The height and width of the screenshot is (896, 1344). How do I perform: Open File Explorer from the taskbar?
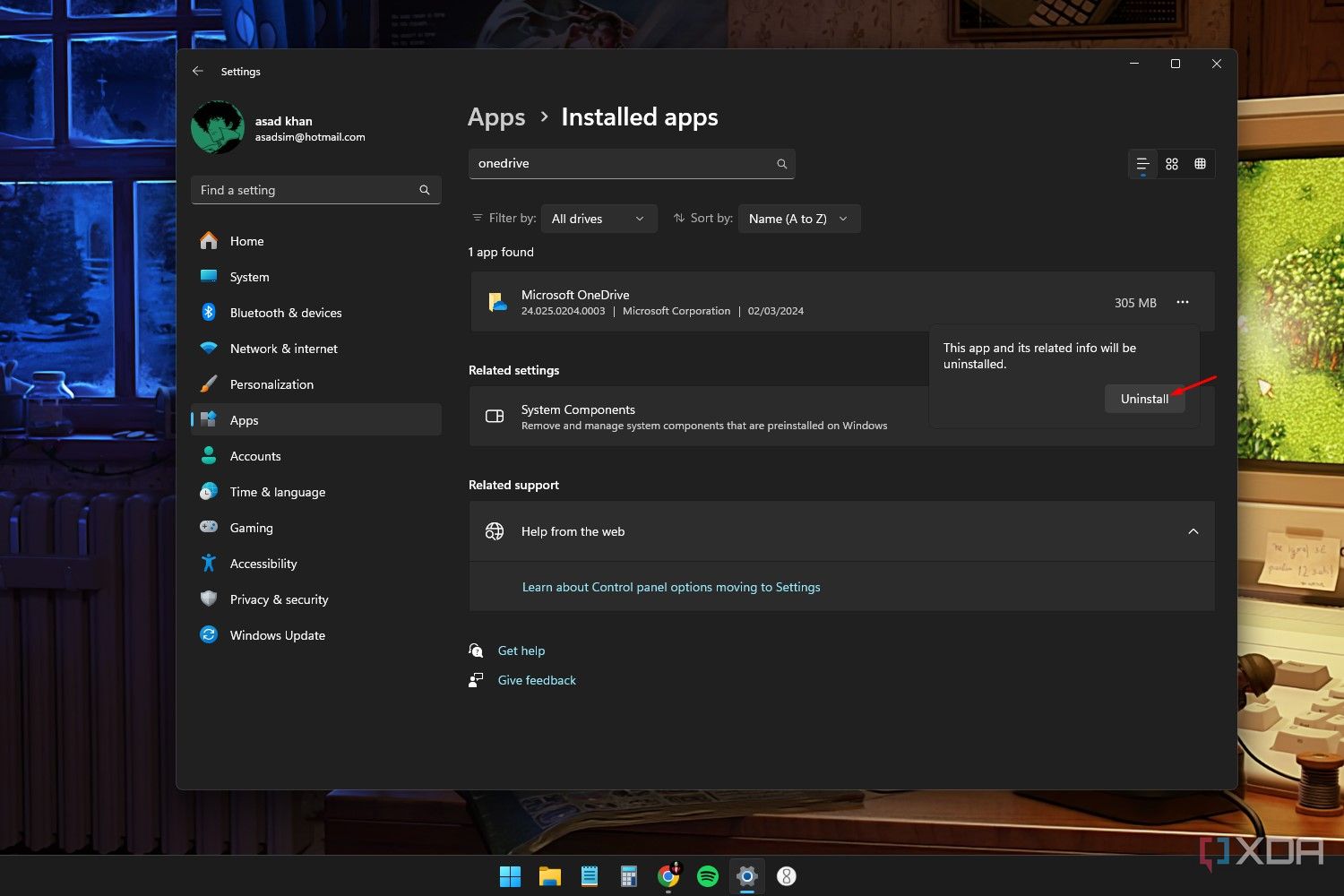pos(549,876)
